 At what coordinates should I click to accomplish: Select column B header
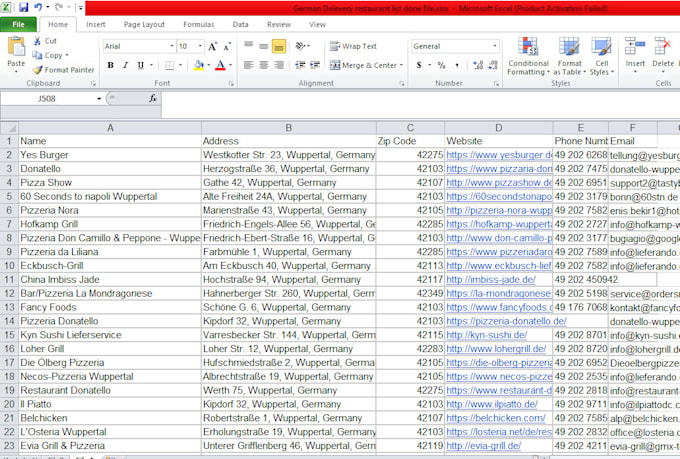coord(288,128)
